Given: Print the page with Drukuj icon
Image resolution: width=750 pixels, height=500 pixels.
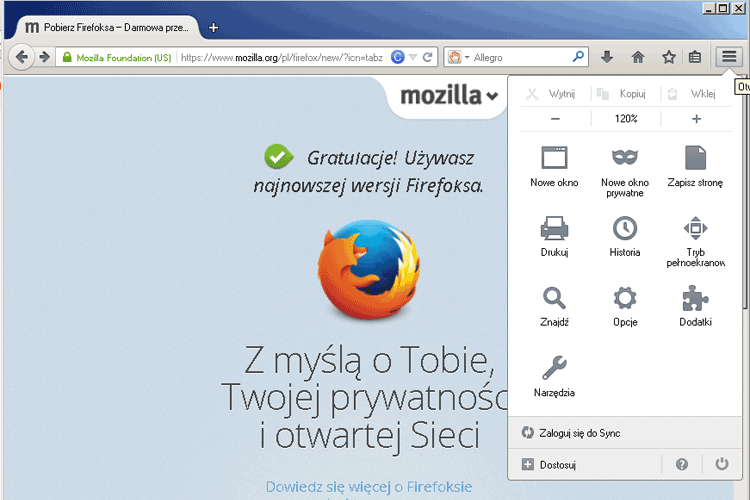Looking at the screenshot, I should (554, 229).
